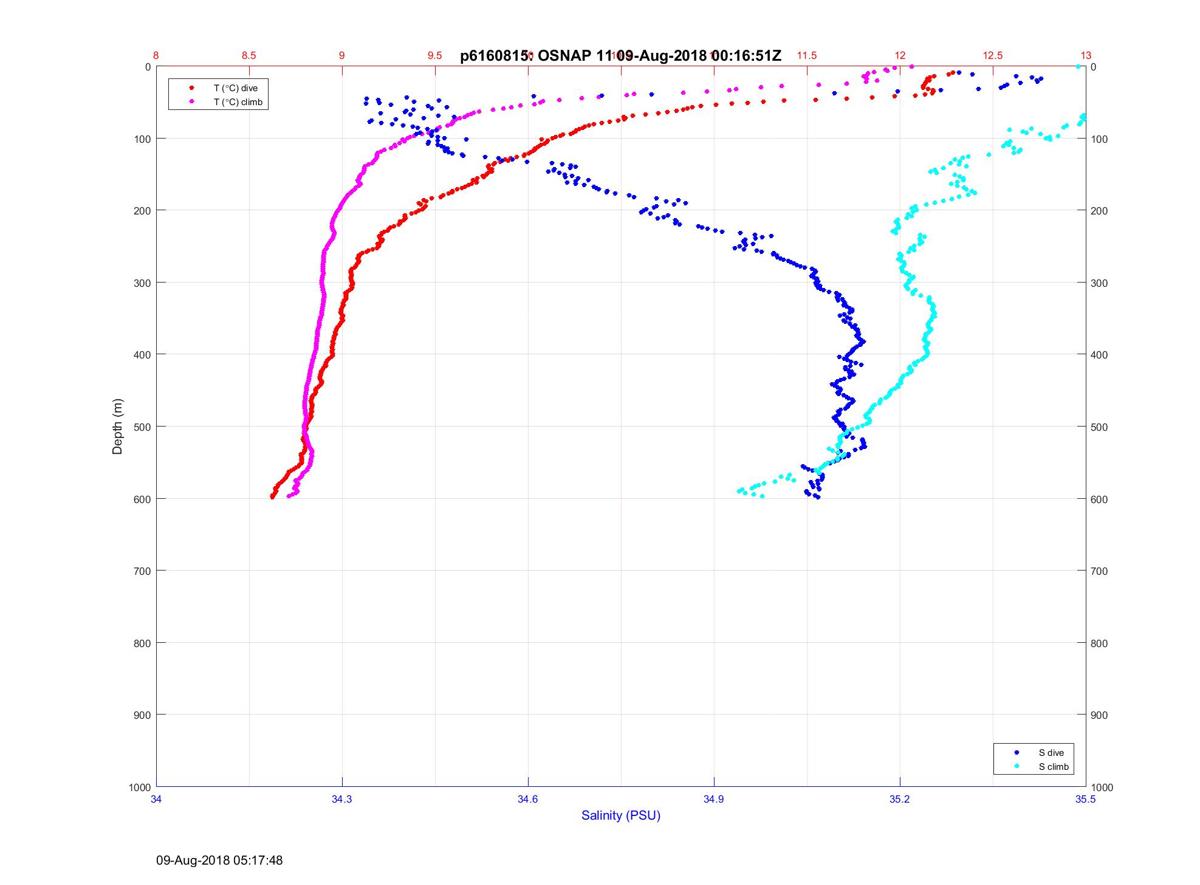Click depth tick 200 on left axis
The height and width of the screenshot is (885, 1200).
(x=141, y=211)
